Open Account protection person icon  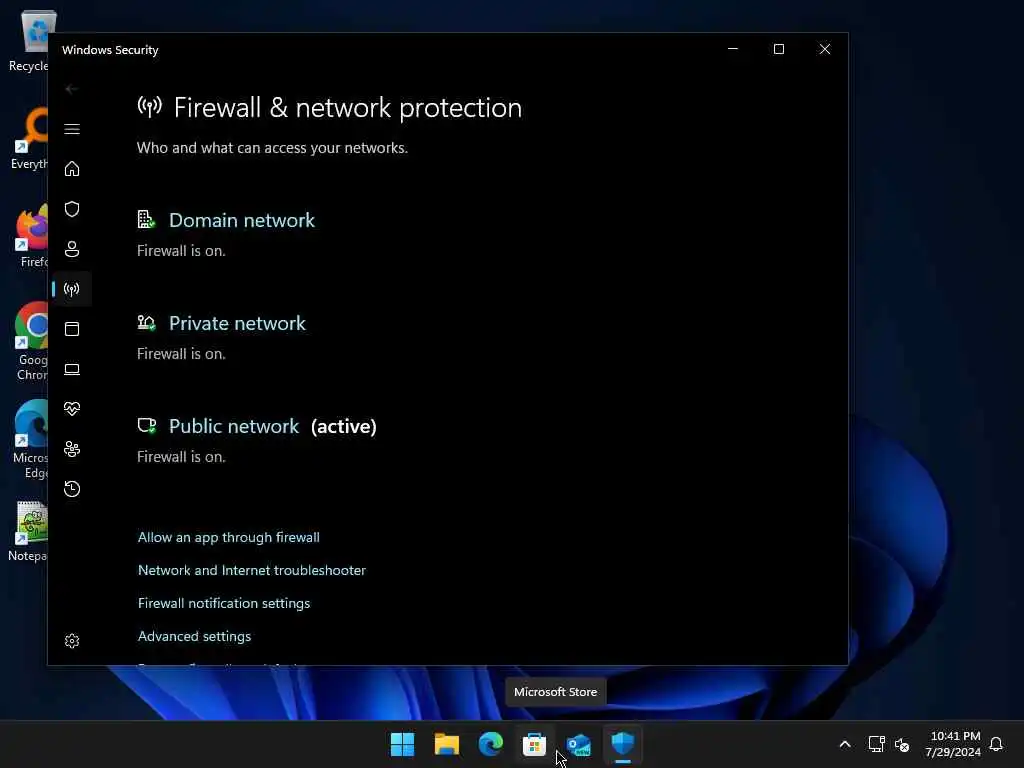tap(72, 249)
